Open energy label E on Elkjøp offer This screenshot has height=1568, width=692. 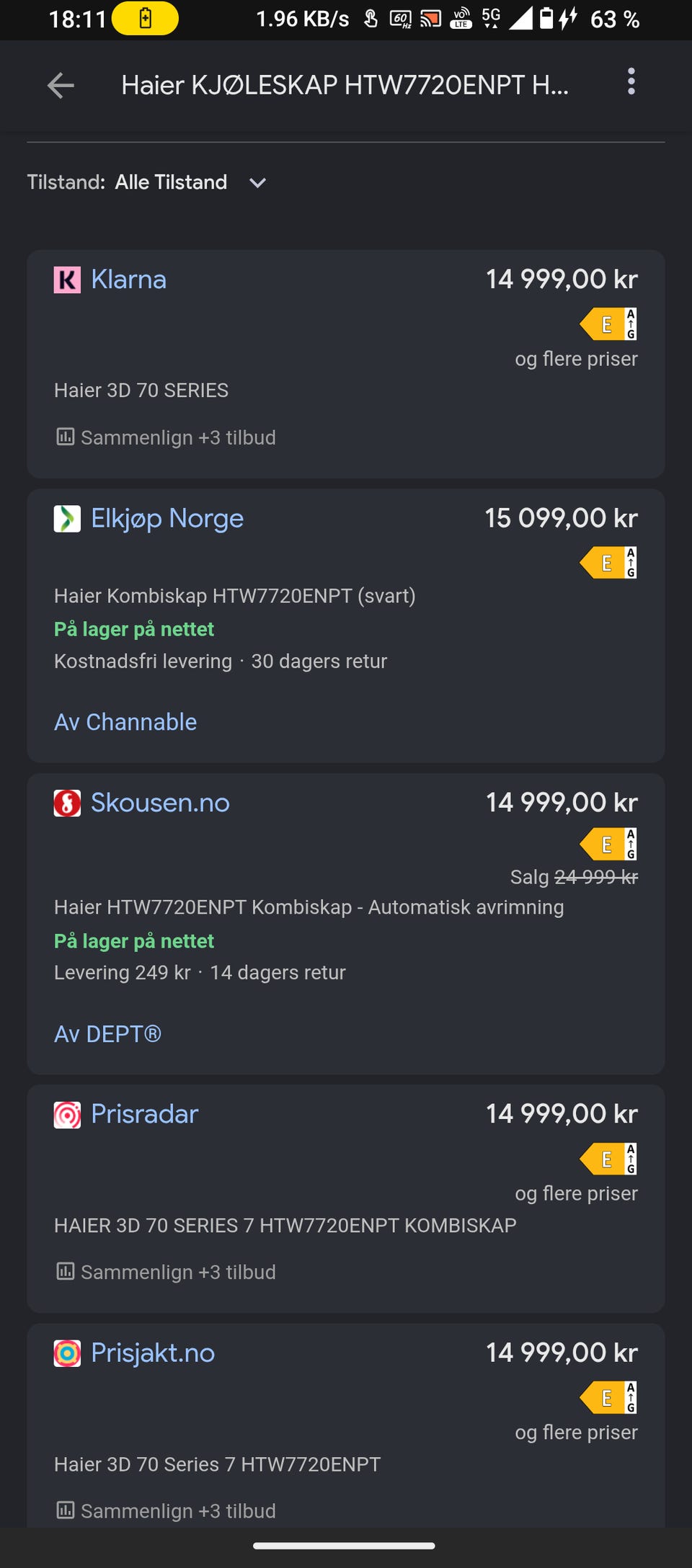(x=608, y=563)
